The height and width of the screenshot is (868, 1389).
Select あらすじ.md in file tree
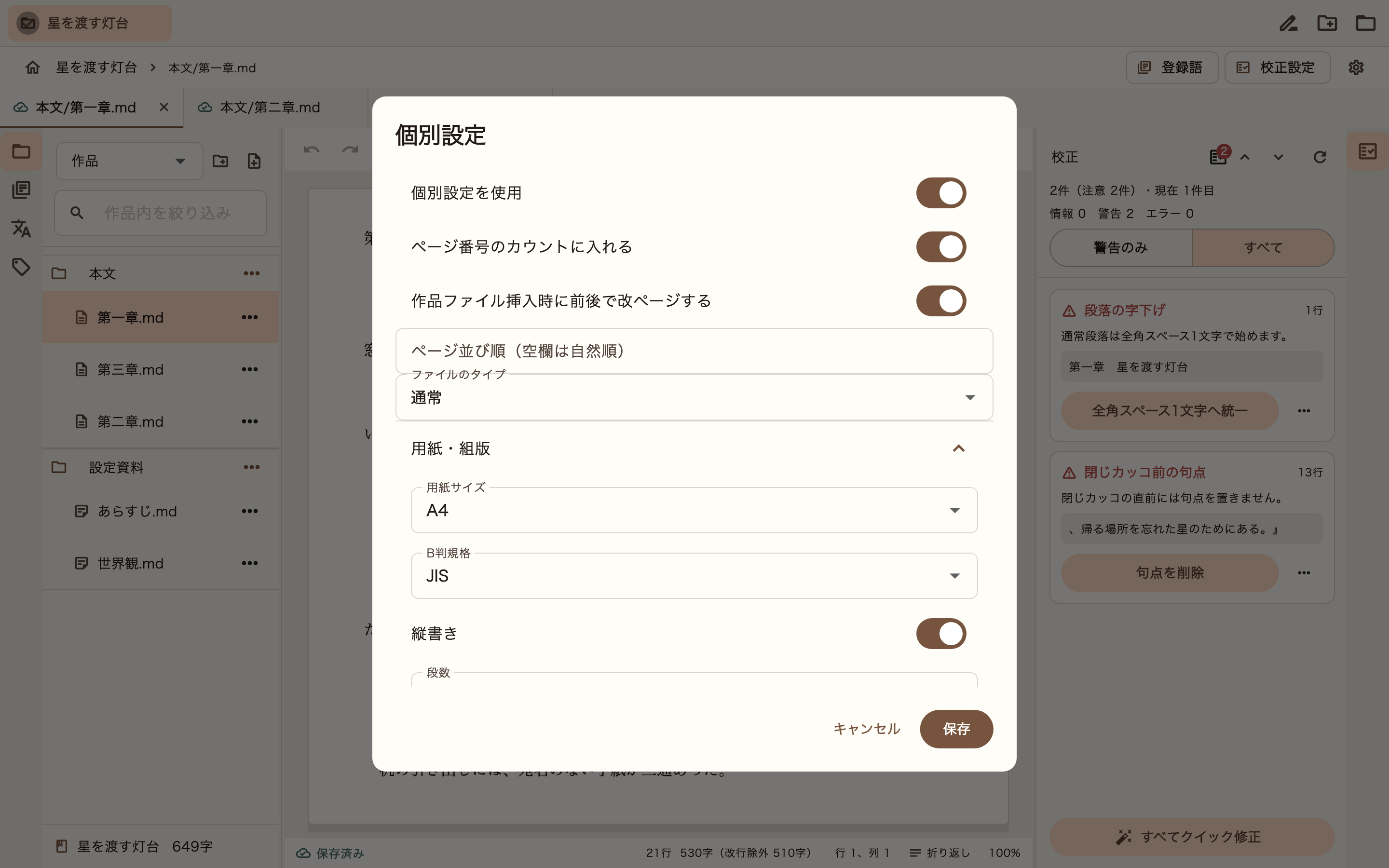click(x=161, y=511)
